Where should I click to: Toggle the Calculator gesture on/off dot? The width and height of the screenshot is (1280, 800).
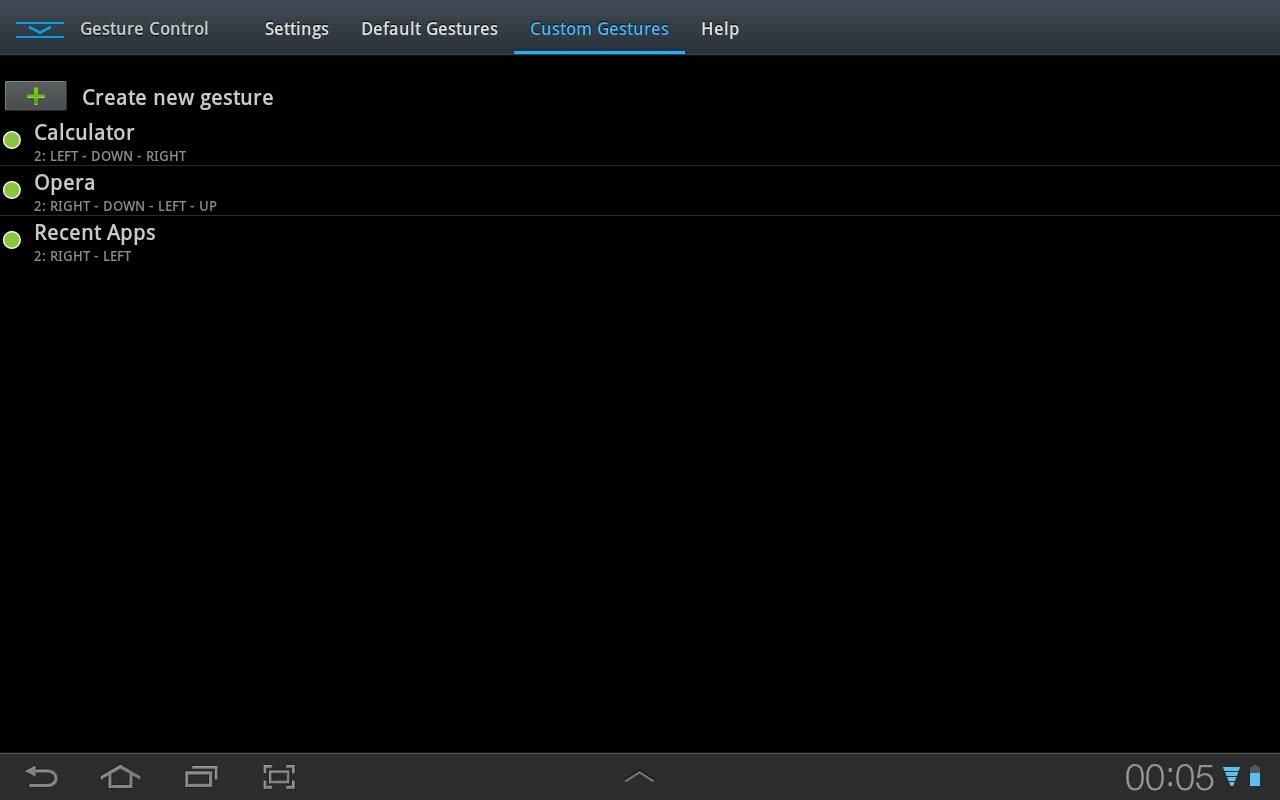coord(11,140)
